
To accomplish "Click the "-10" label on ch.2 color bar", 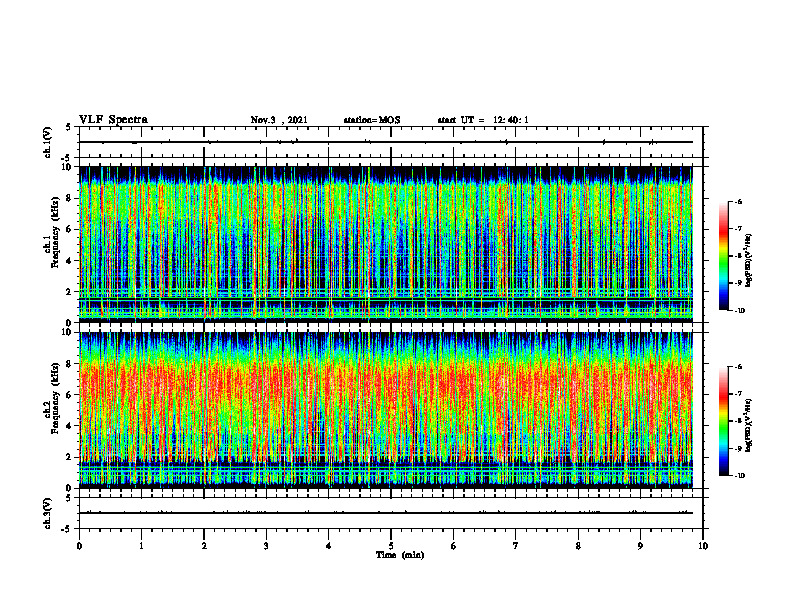I will 739,476.
